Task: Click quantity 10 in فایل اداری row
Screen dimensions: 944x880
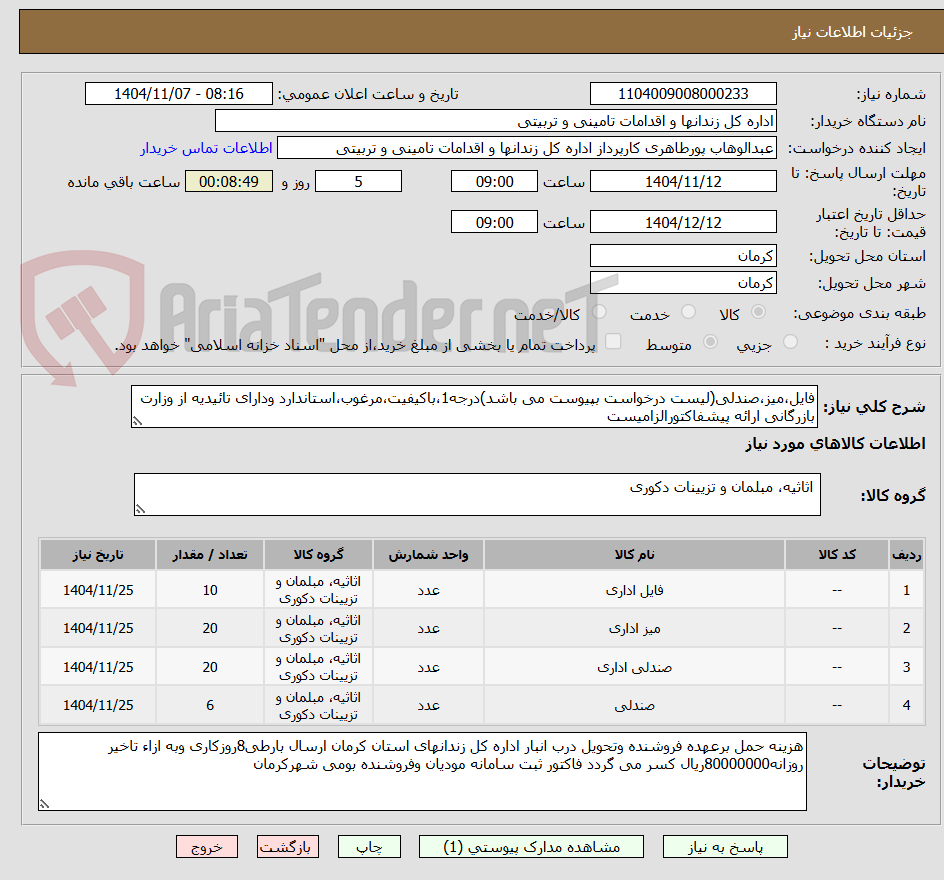Action: (x=210, y=590)
